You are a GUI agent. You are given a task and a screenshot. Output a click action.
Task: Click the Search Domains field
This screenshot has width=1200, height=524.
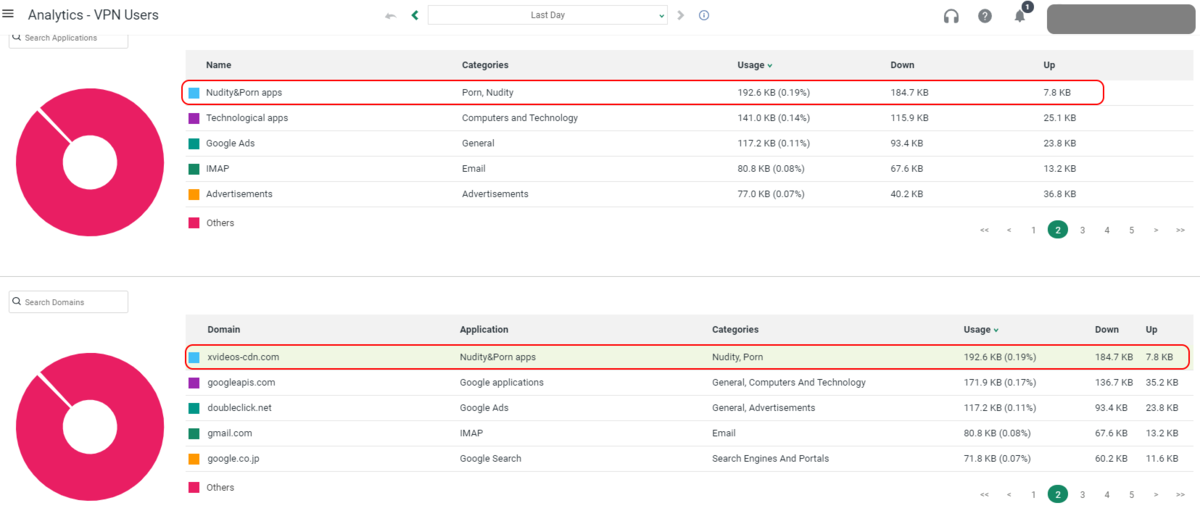[70, 302]
